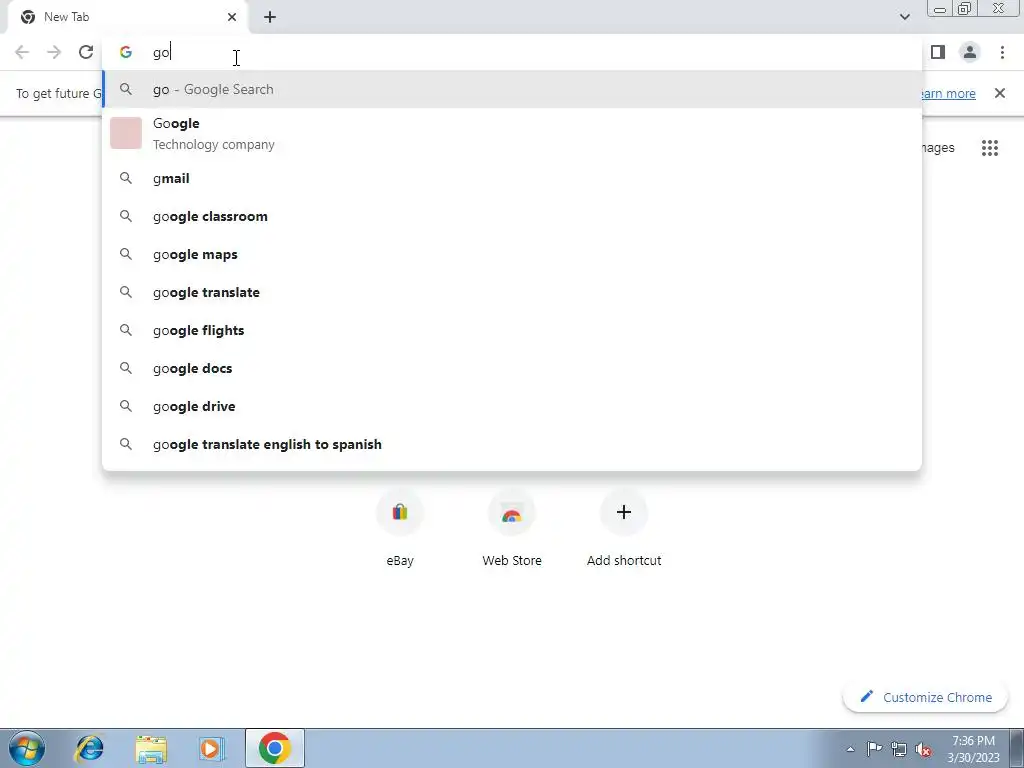Pick the google flights suggestion

pos(512,330)
